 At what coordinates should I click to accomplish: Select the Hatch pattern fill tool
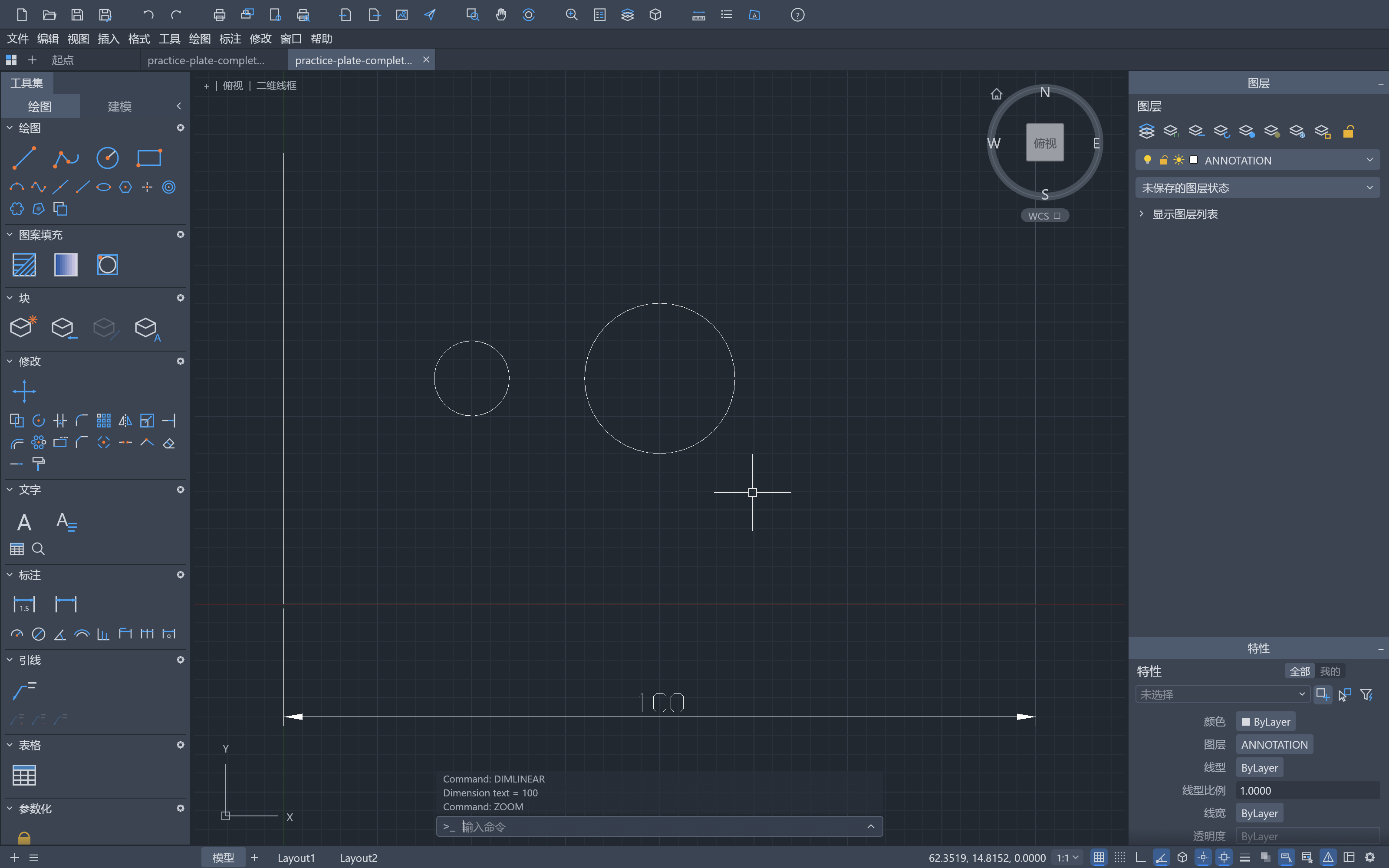click(24, 265)
